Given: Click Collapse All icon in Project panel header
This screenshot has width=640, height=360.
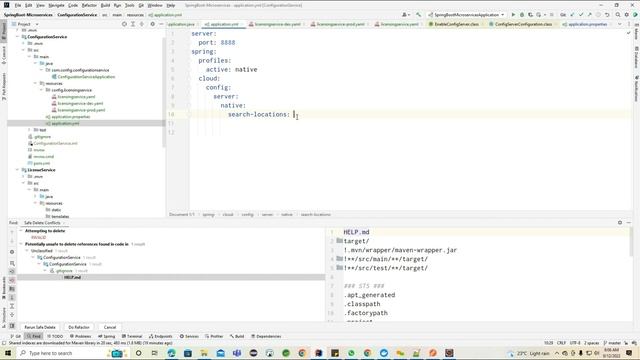Looking at the screenshot, I should pos(142,24).
